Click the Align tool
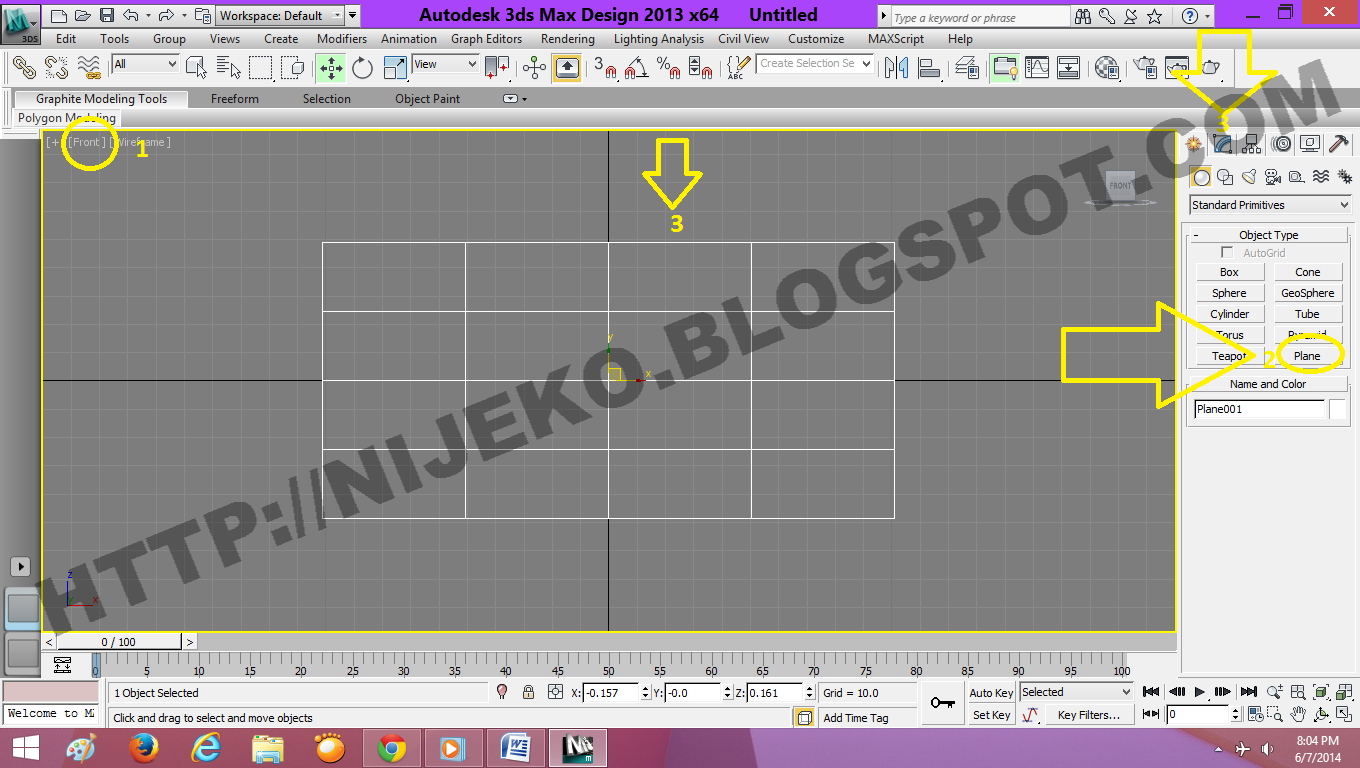The image size is (1360, 768). 929,67
